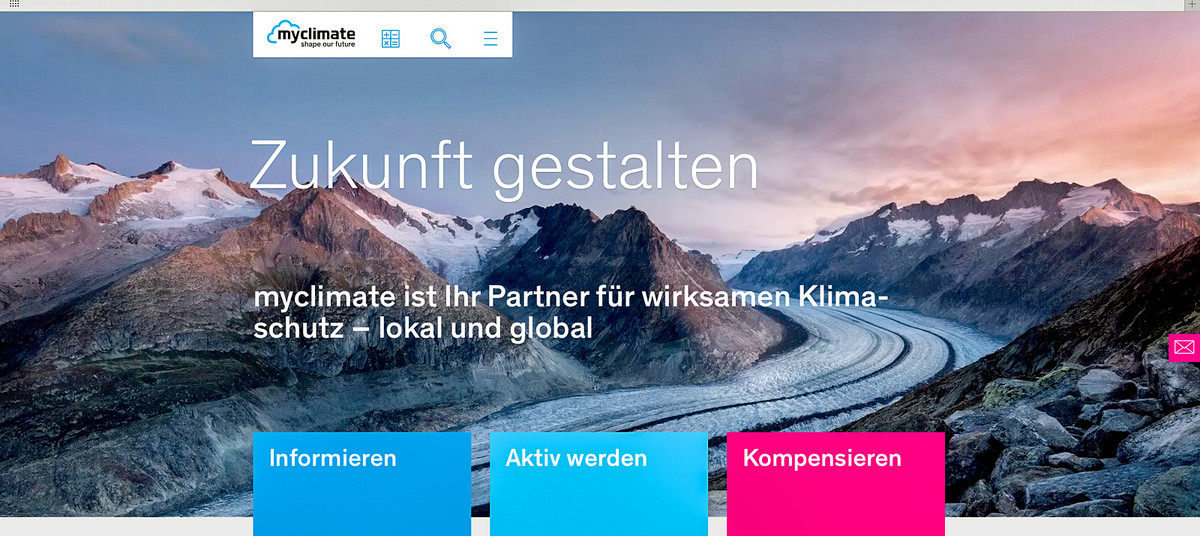Open the hamburger menu icon
The width and height of the screenshot is (1200, 536).
pyautogui.click(x=490, y=39)
